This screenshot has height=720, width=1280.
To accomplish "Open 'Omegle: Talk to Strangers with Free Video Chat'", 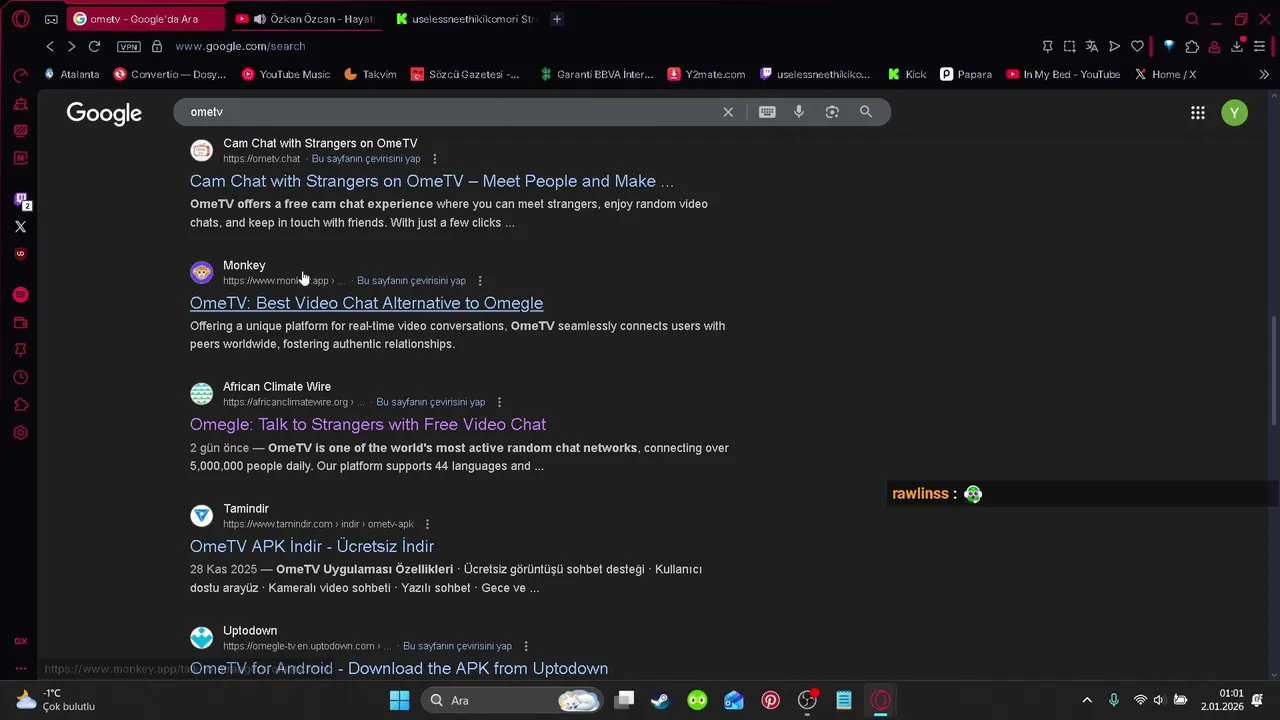I will pyautogui.click(x=368, y=425).
